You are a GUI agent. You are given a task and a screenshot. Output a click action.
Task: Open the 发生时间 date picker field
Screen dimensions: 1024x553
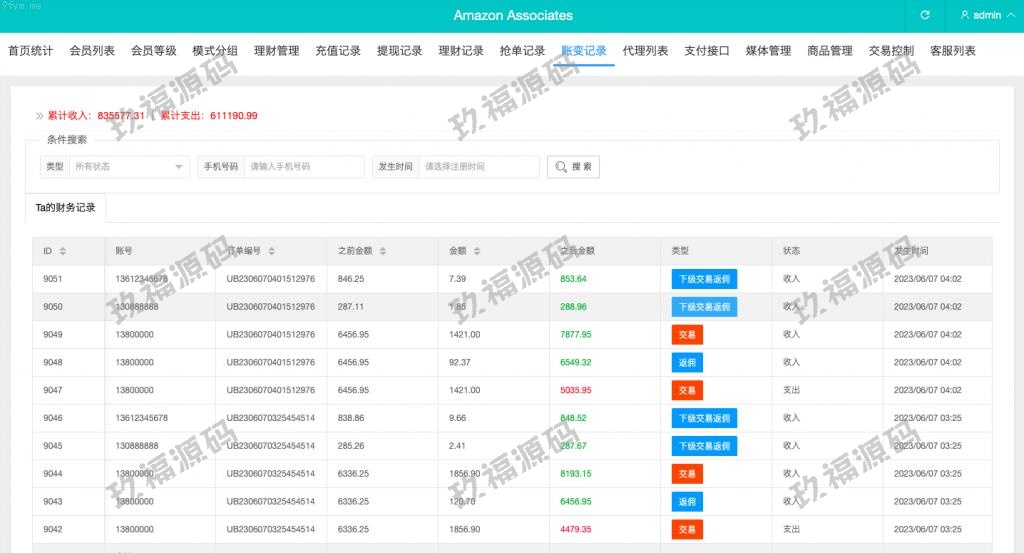[479, 167]
